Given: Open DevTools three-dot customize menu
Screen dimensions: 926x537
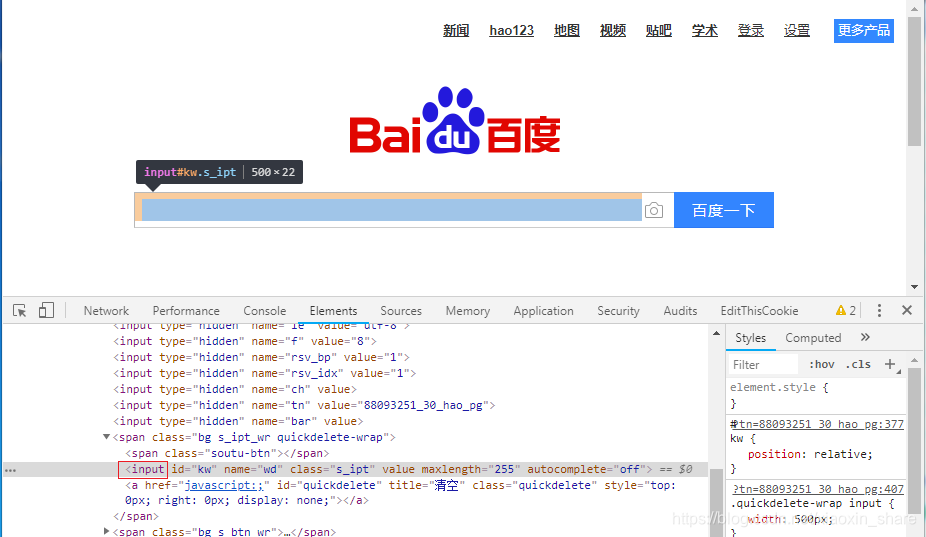Looking at the screenshot, I should [879, 310].
